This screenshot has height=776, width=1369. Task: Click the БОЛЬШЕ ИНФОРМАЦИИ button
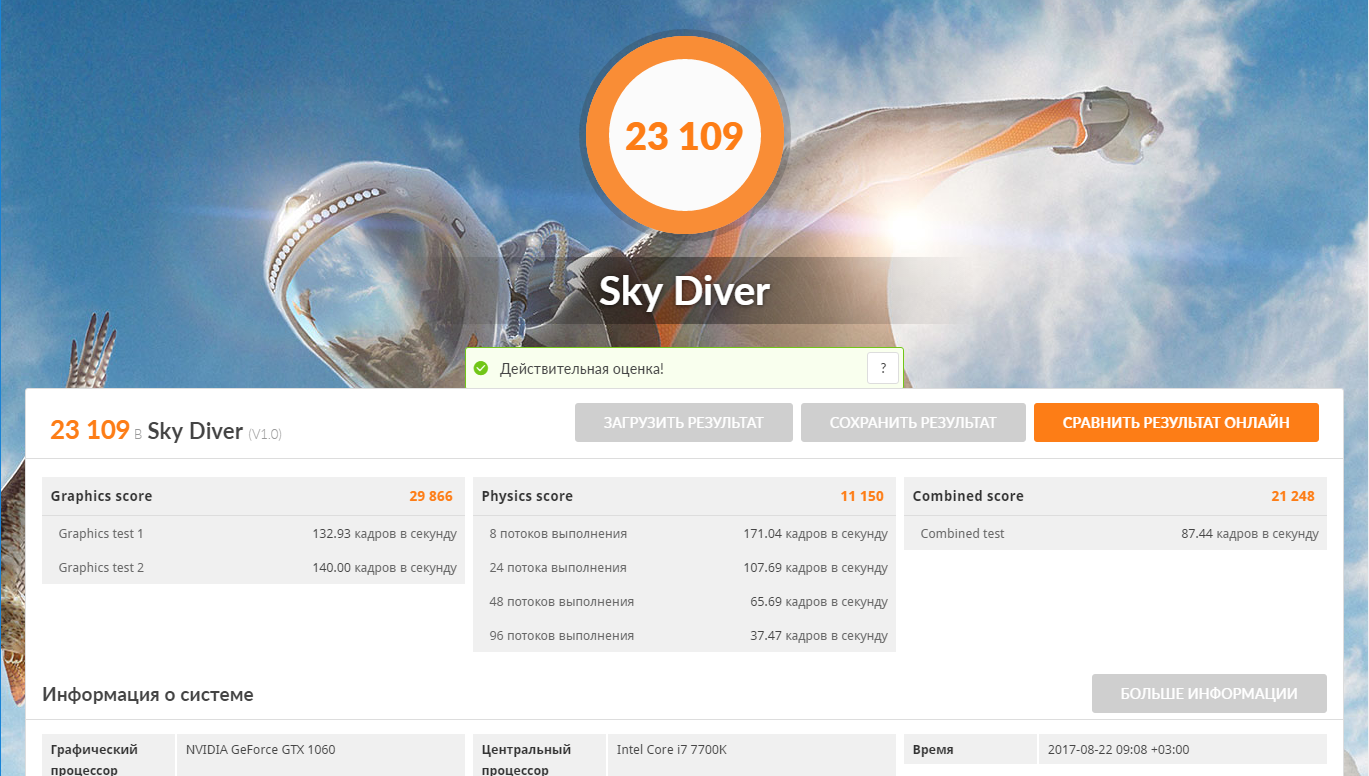tap(1209, 694)
